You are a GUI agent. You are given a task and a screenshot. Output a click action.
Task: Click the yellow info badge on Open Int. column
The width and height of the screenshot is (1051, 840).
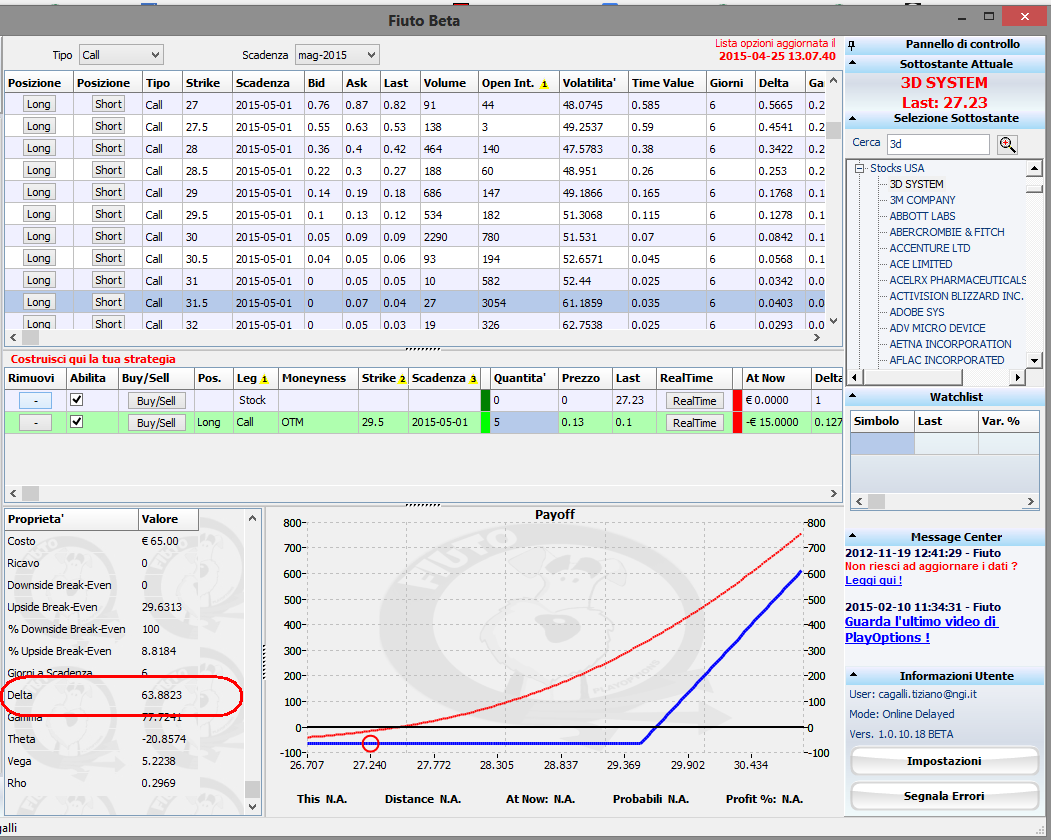point(544,84)
